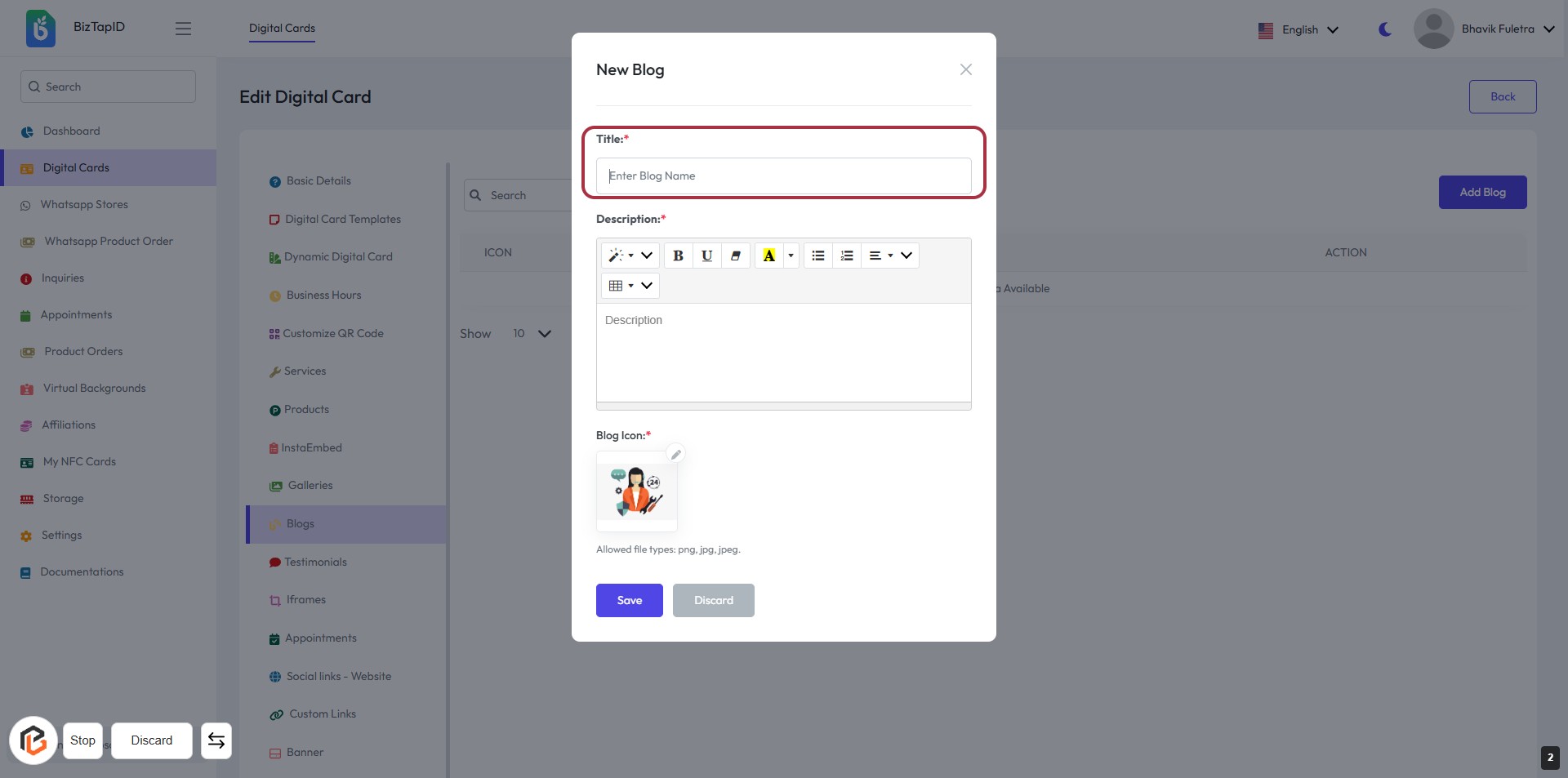1568x778 pixels.
Task: Select Dashboard in the left sidebar
Action: click(x=71, y=131)
